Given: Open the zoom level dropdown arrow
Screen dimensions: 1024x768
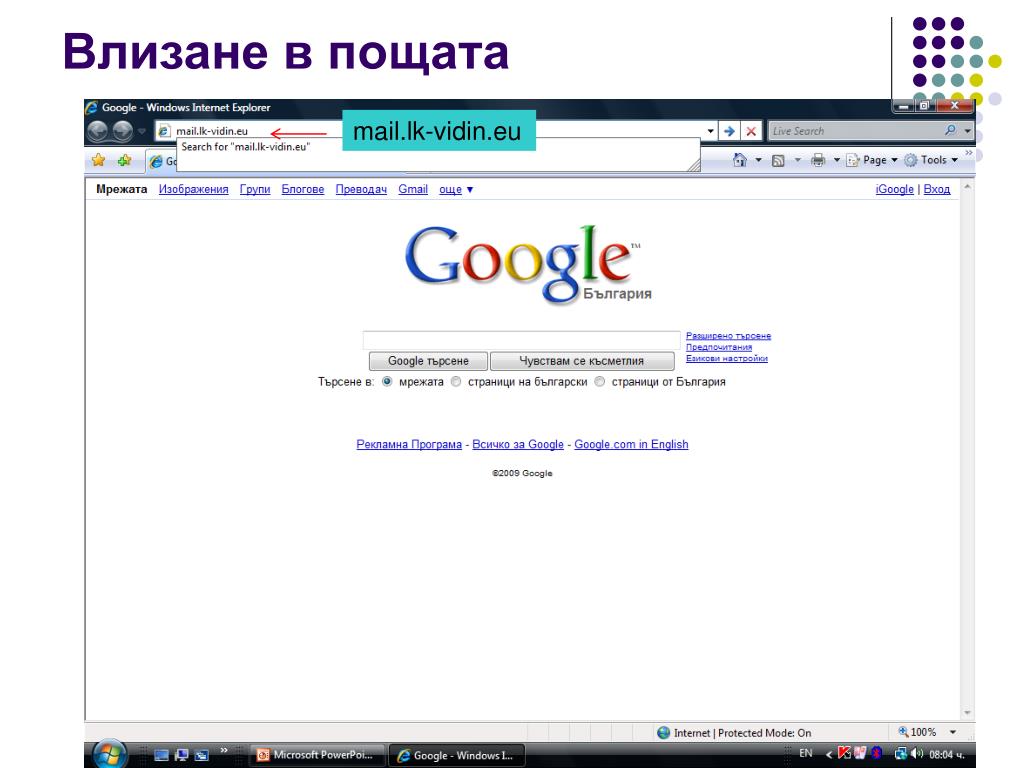Looking at the screenshot, I should pyautogui.click(x=953, y=733).
